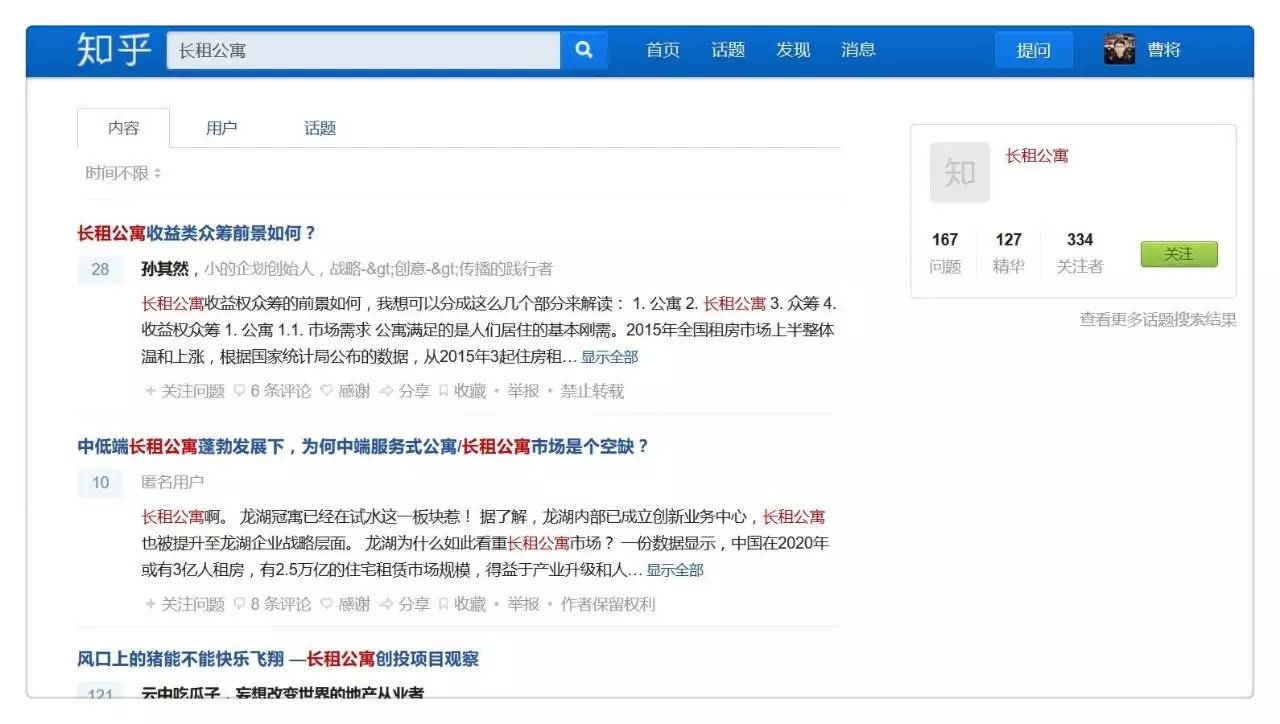Click the user avatar in header

[1119, 49]
